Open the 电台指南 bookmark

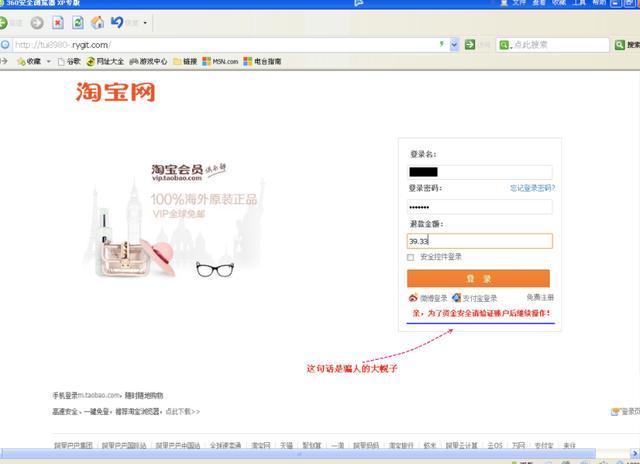pos(262,62)
